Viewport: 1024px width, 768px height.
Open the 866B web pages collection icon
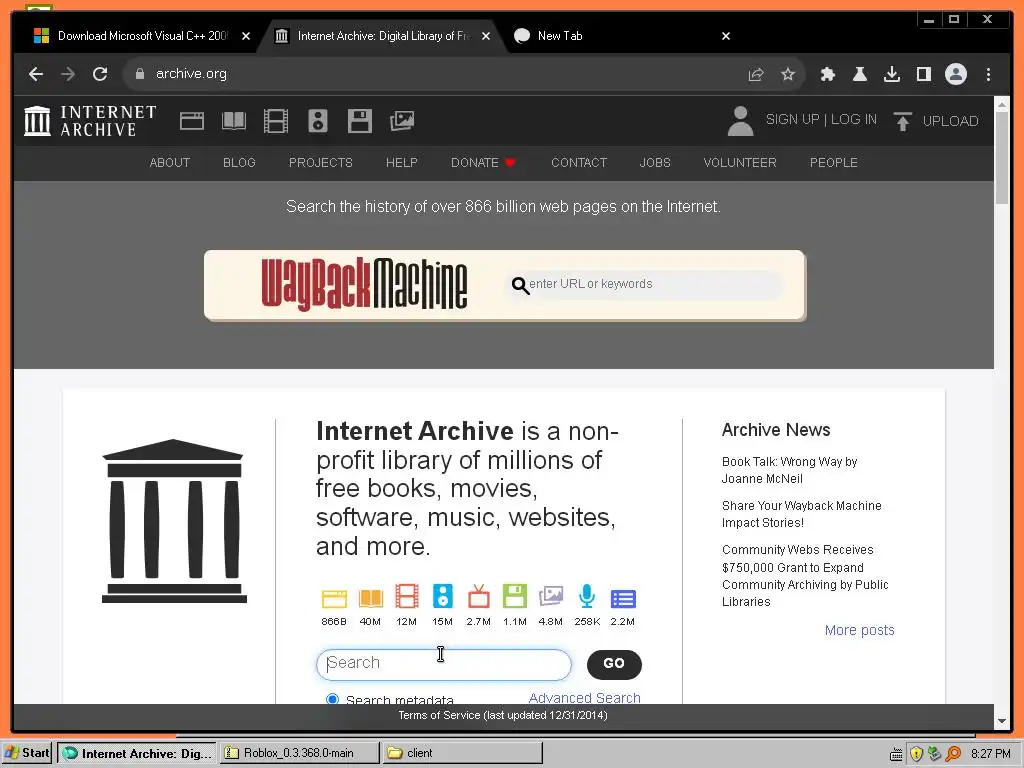(x=334, y=598)
